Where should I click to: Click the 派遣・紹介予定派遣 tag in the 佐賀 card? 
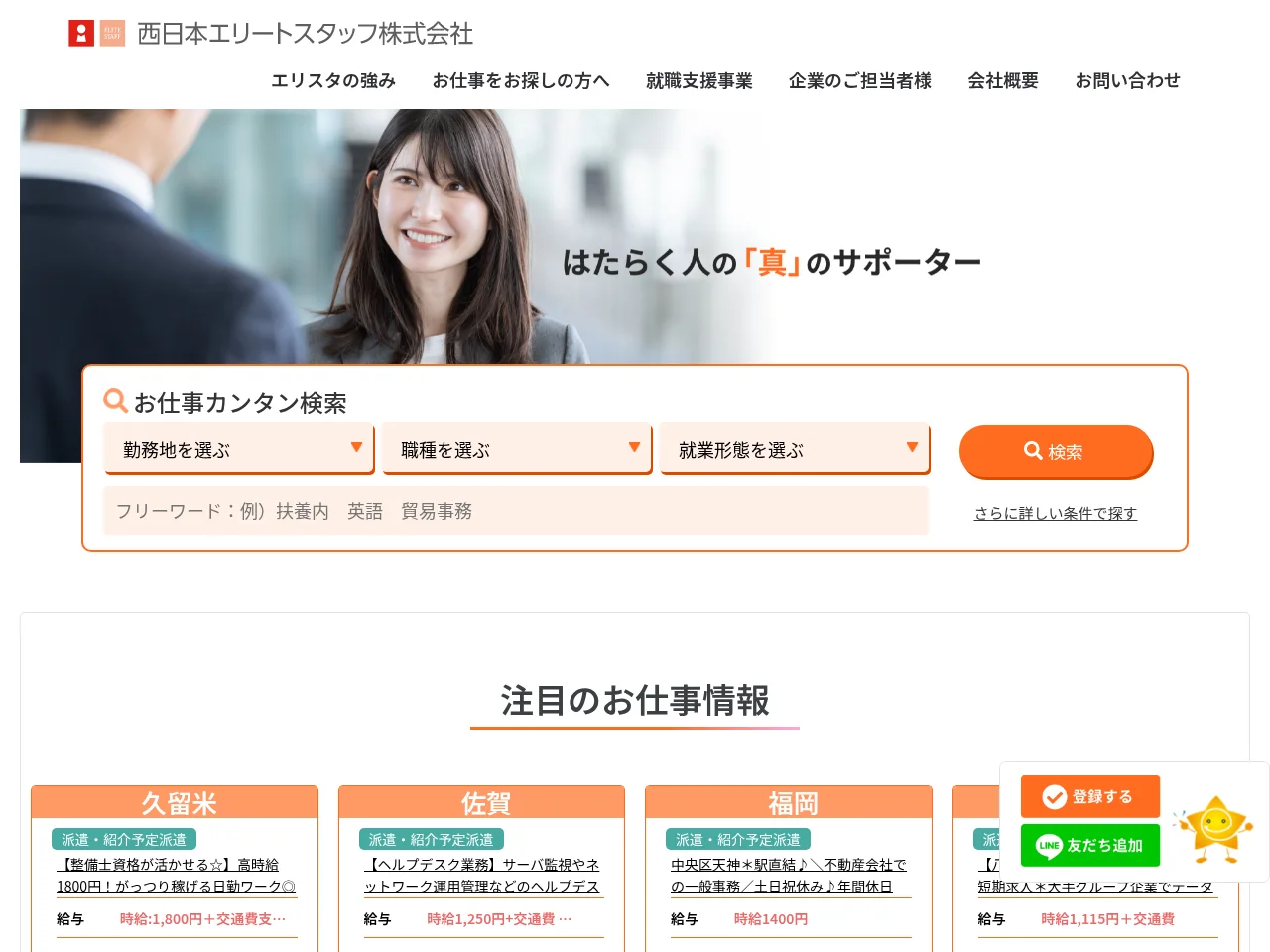432,839
